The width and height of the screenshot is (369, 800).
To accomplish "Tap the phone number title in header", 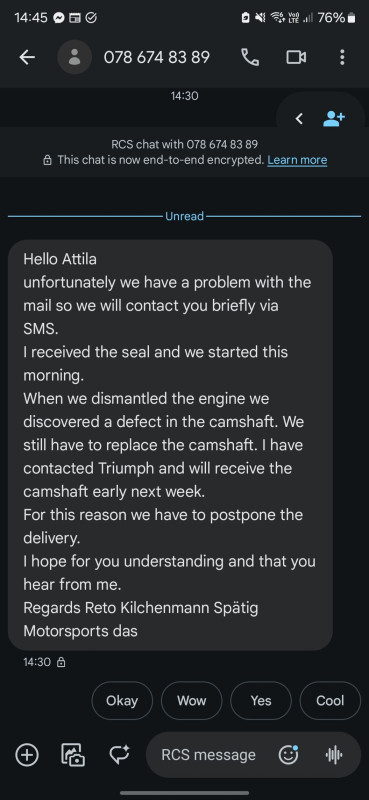I will [157, 57].
